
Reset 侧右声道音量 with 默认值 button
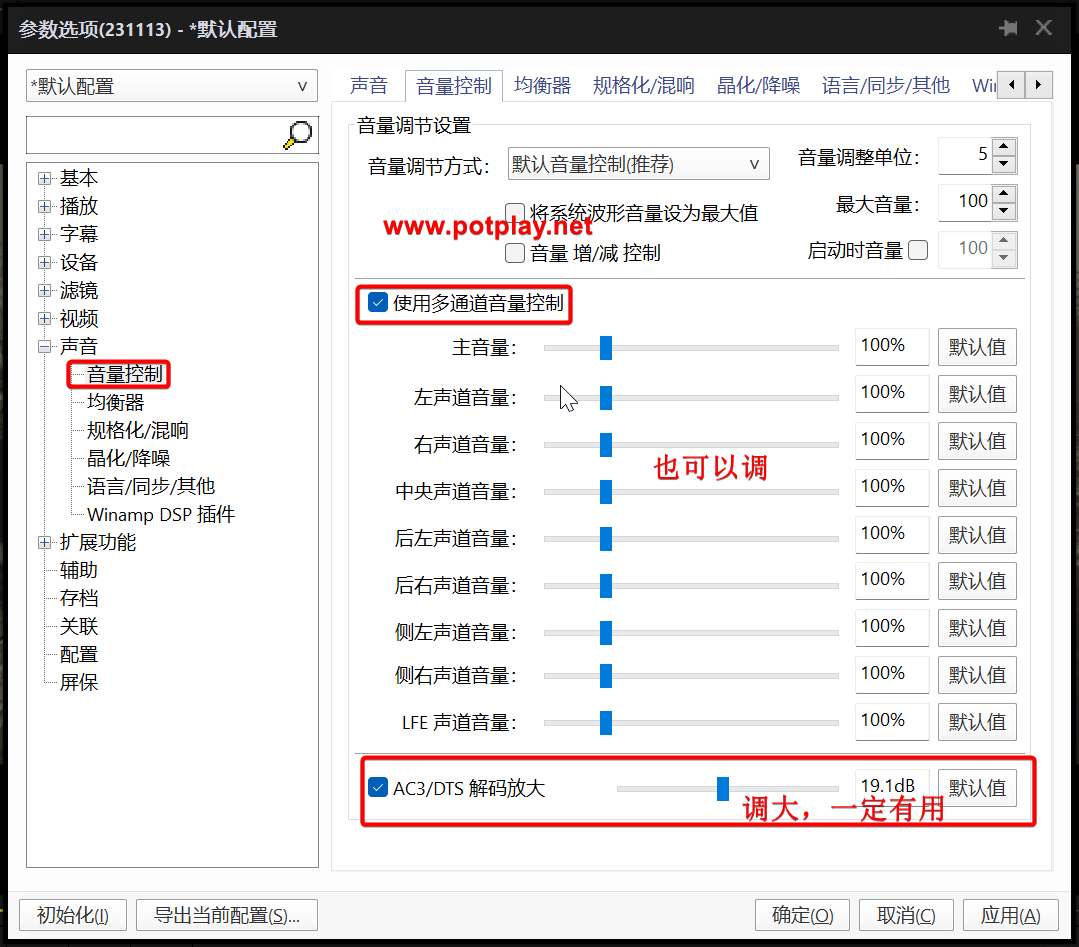tap(977, 675)
